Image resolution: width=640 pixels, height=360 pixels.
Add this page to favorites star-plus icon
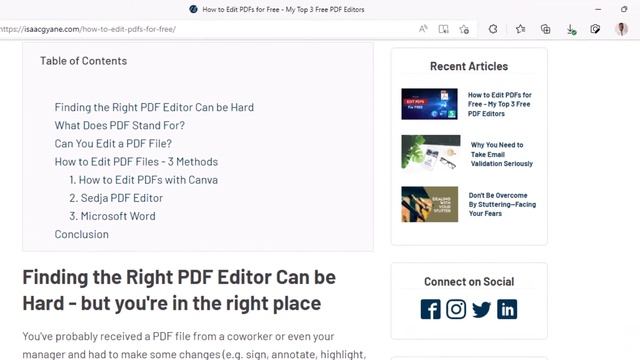coord(464,29)
